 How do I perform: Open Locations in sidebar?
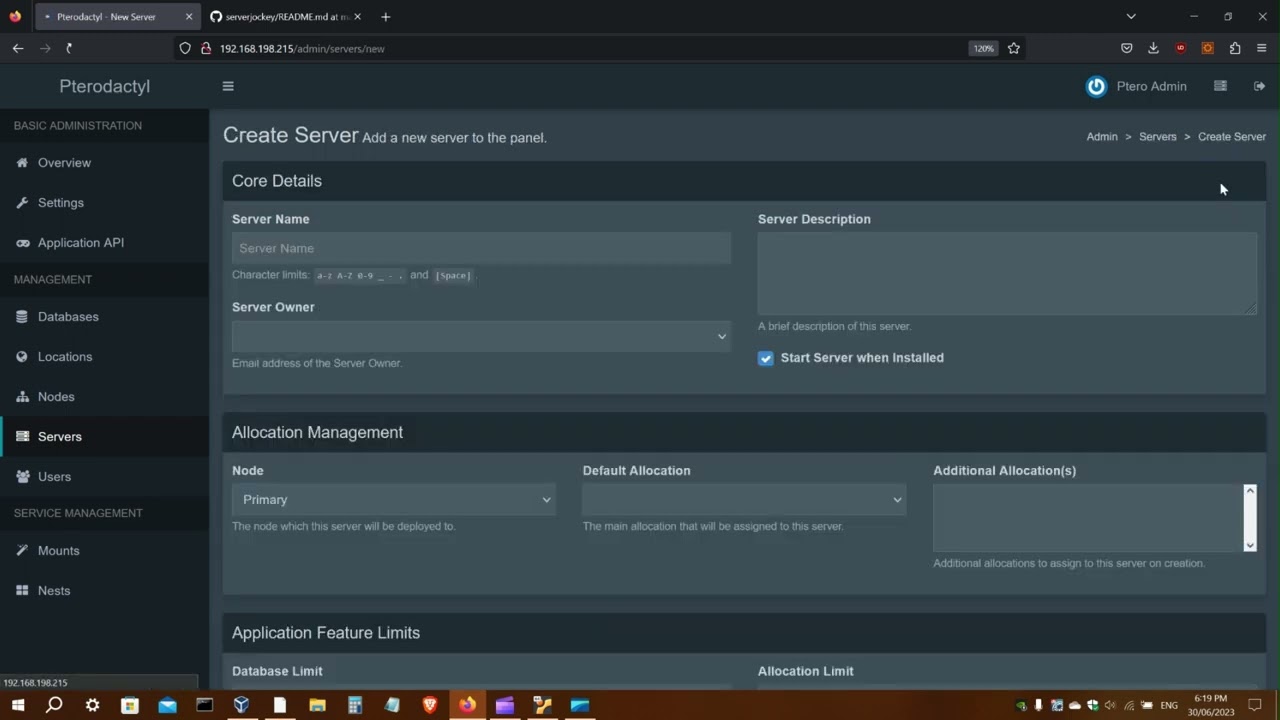tap(65, 357)
